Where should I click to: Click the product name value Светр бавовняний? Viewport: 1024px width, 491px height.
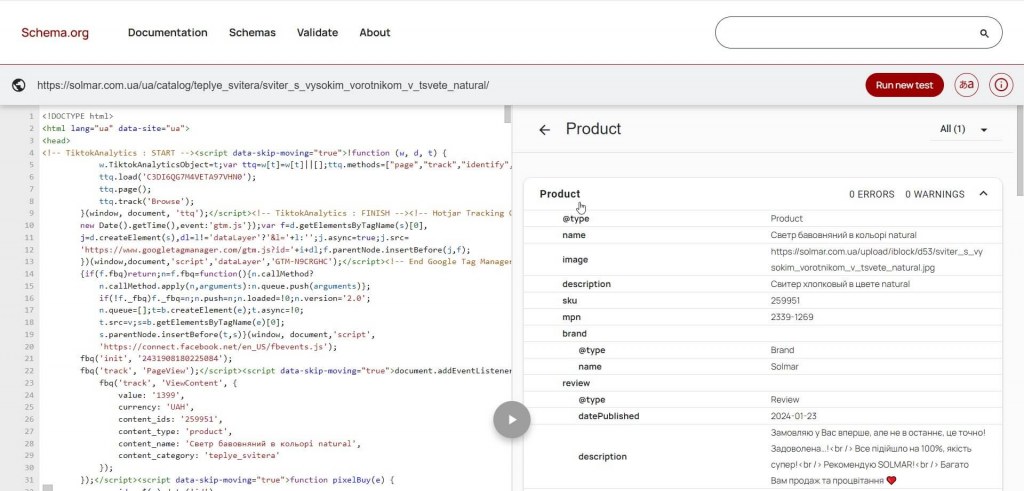[844, 235]
